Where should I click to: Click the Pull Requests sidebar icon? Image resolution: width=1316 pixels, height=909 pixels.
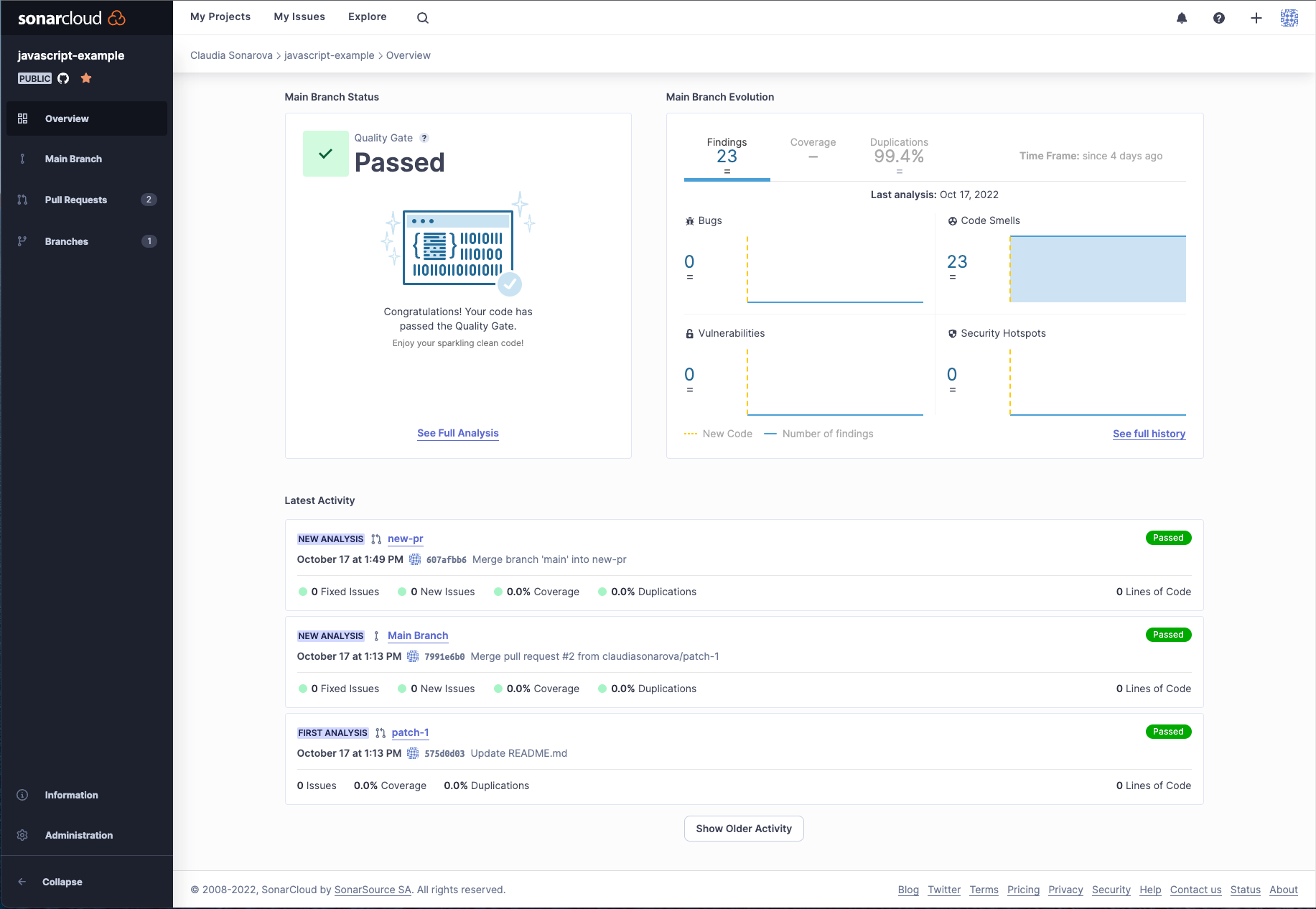pos(22,200)
